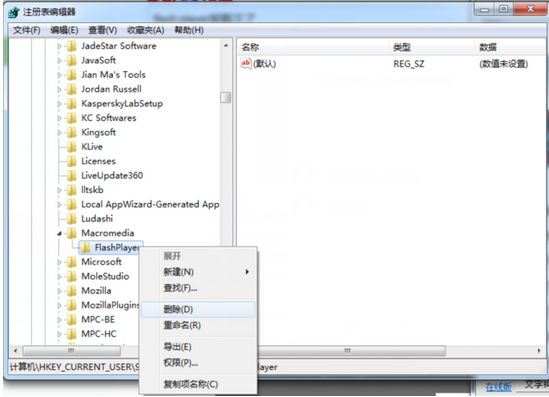Select the LiveUpdate360 key label
Screen dimensions: 549x397
click(x=112, y=175)
